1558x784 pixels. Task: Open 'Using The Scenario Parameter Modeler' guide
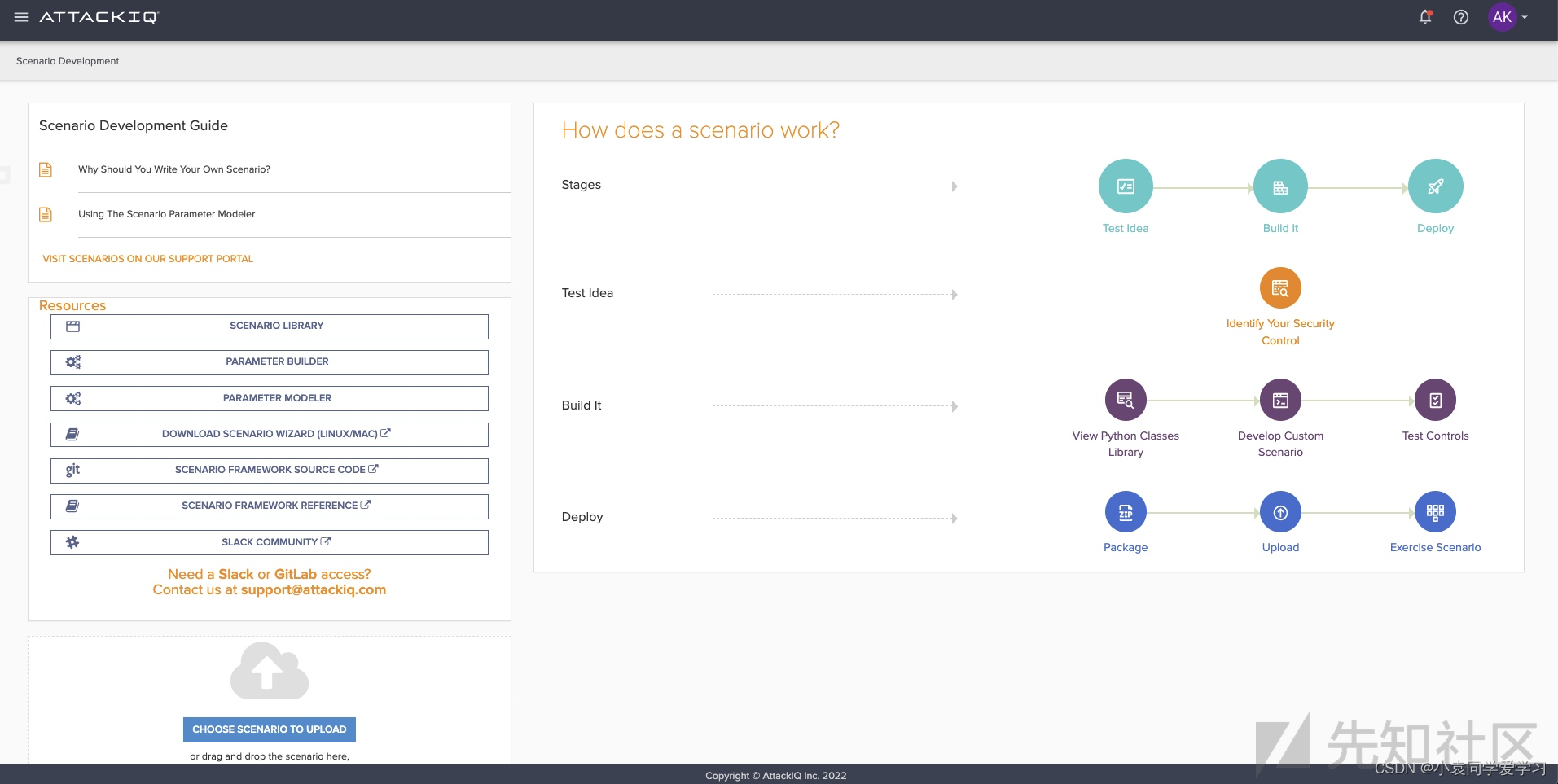point(167,214)
